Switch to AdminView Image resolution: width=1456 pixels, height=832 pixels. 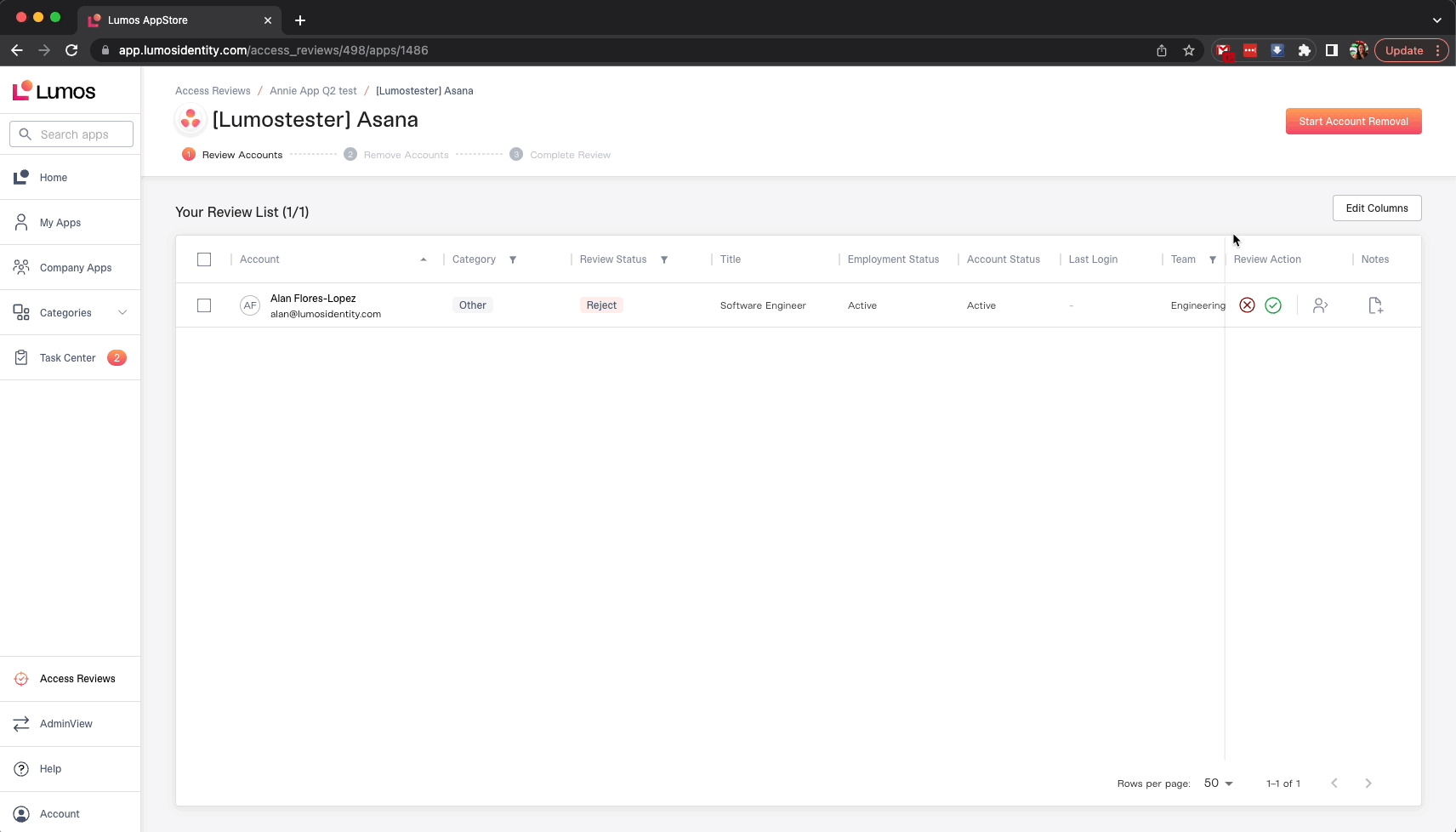click(x=71, y=723)
